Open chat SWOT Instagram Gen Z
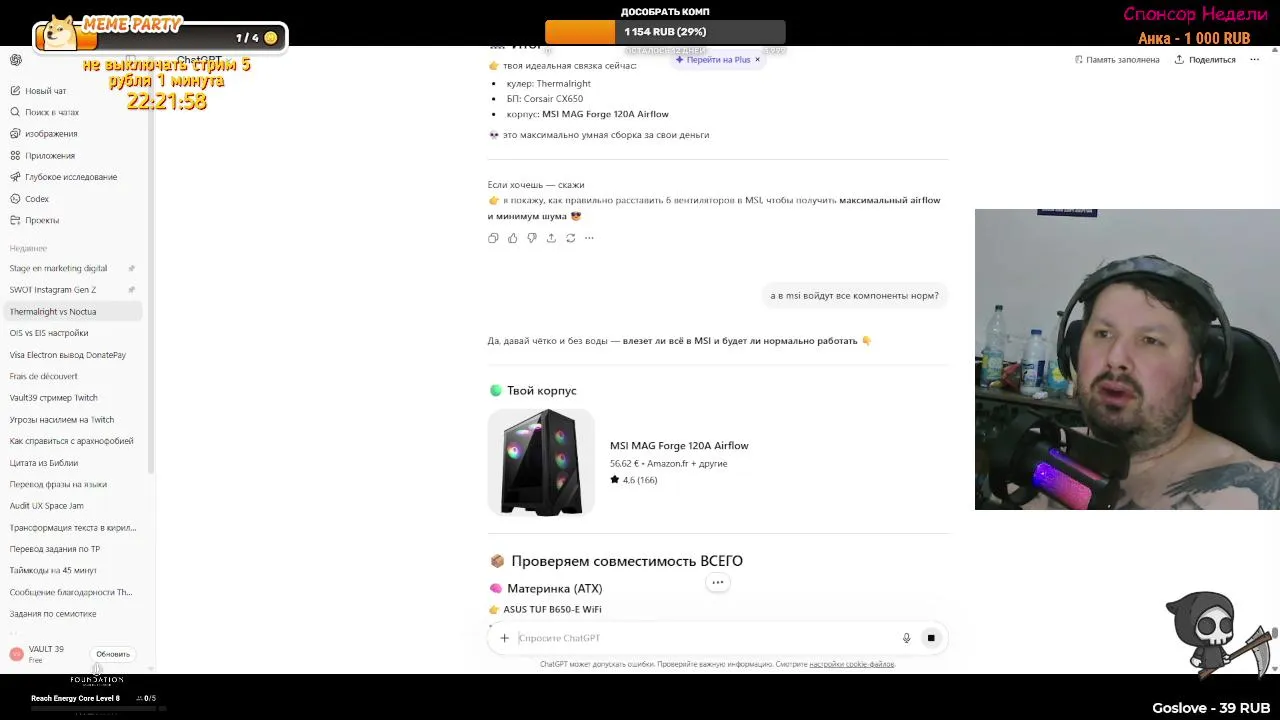 (x=53, y=290)
